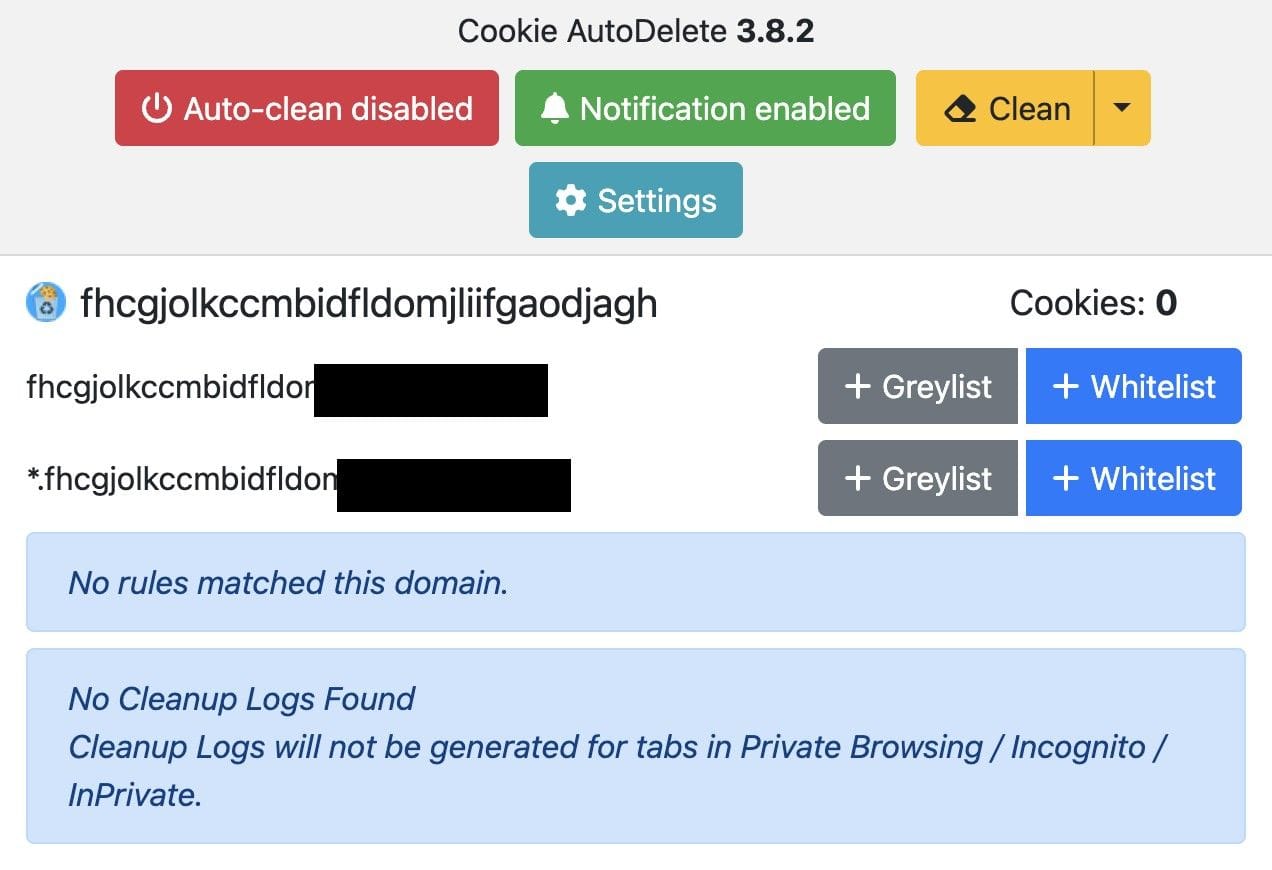
Task: Enable auto-clean with the red toggle button
Action: click(x=307, y=108)
